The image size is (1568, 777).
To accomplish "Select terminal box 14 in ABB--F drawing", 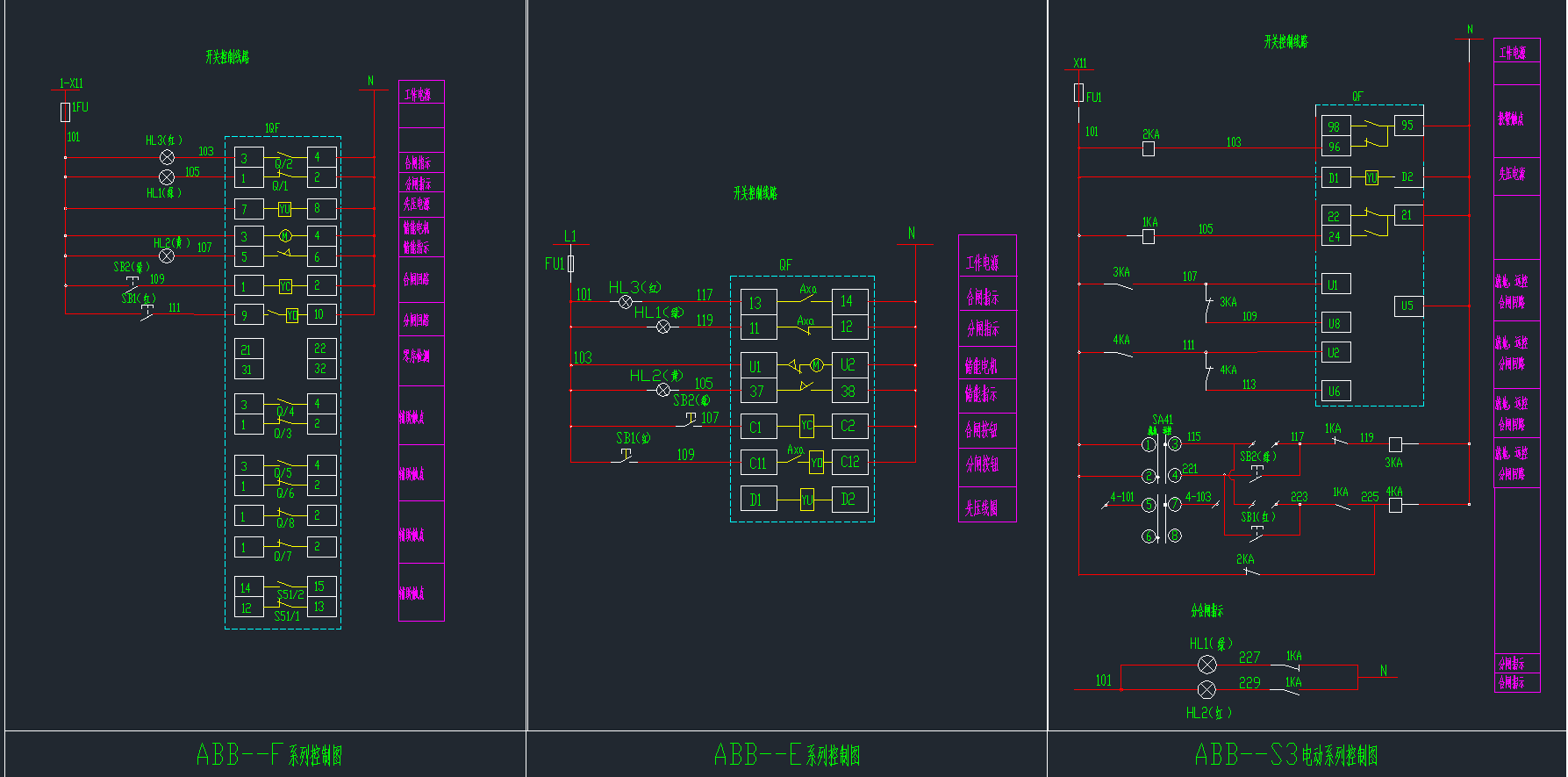I will click(249, 587).
